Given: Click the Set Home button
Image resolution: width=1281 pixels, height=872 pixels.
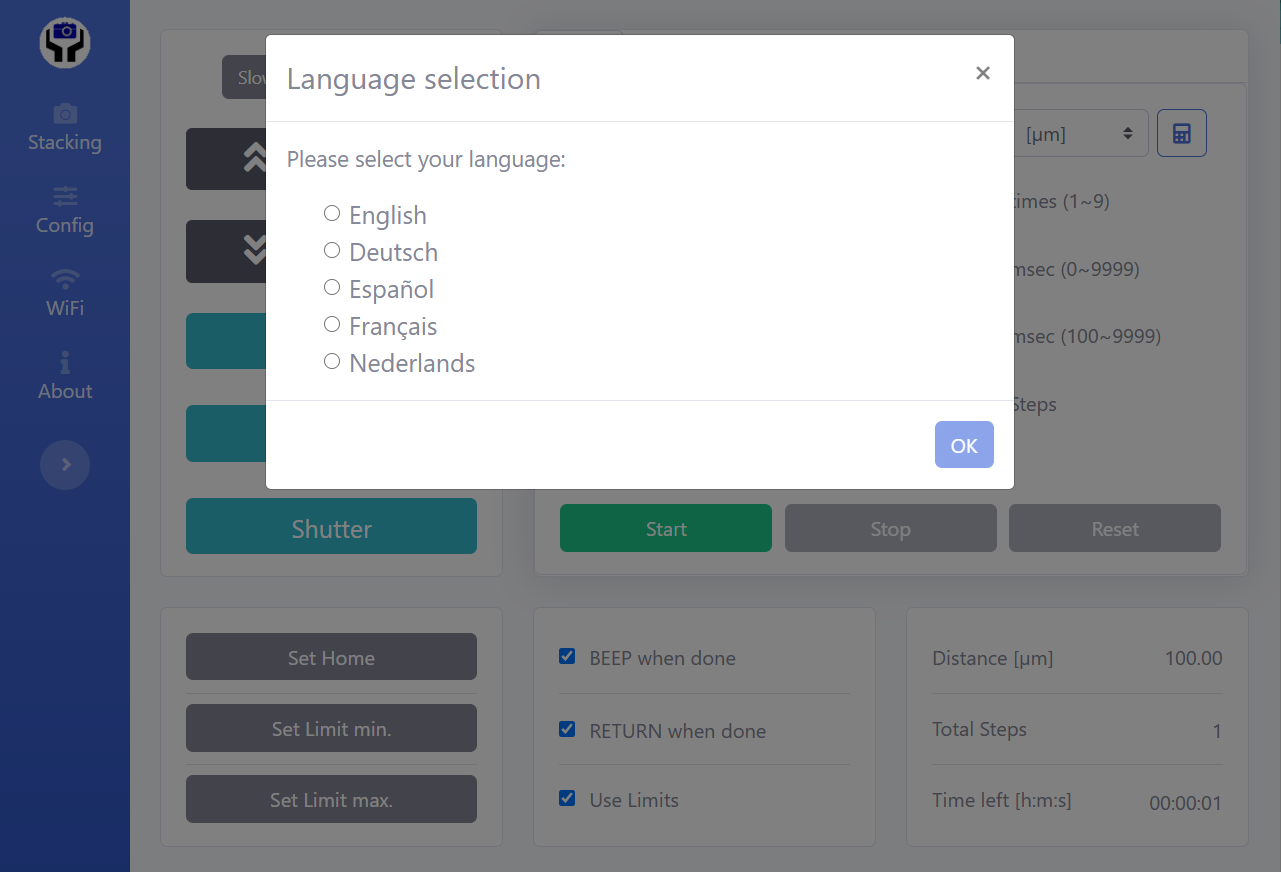Looking at the screenshot, I should (331, 657).
